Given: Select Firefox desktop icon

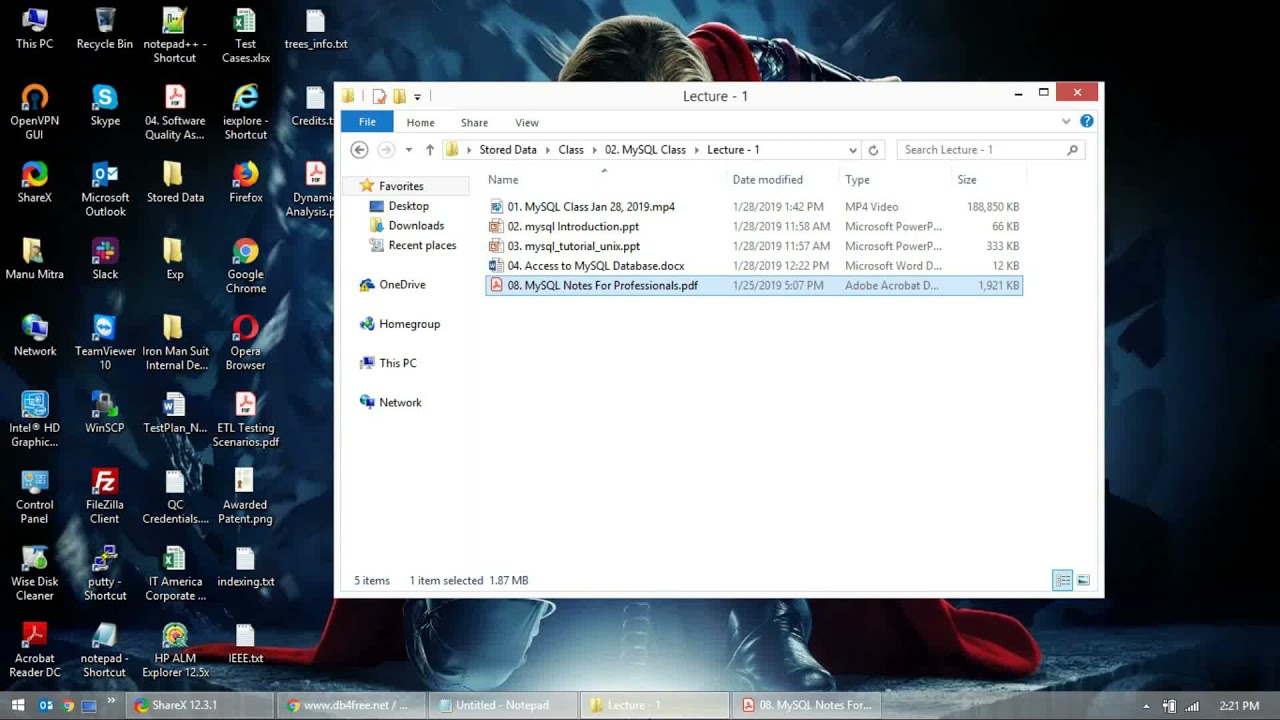Looking at the screenshot, I should 245,182.
